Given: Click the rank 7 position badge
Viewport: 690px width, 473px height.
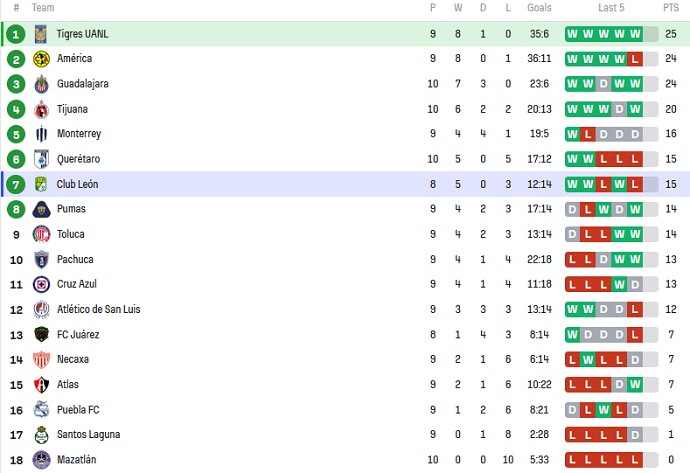Looking at the screenshot, I should pos(15,184).
